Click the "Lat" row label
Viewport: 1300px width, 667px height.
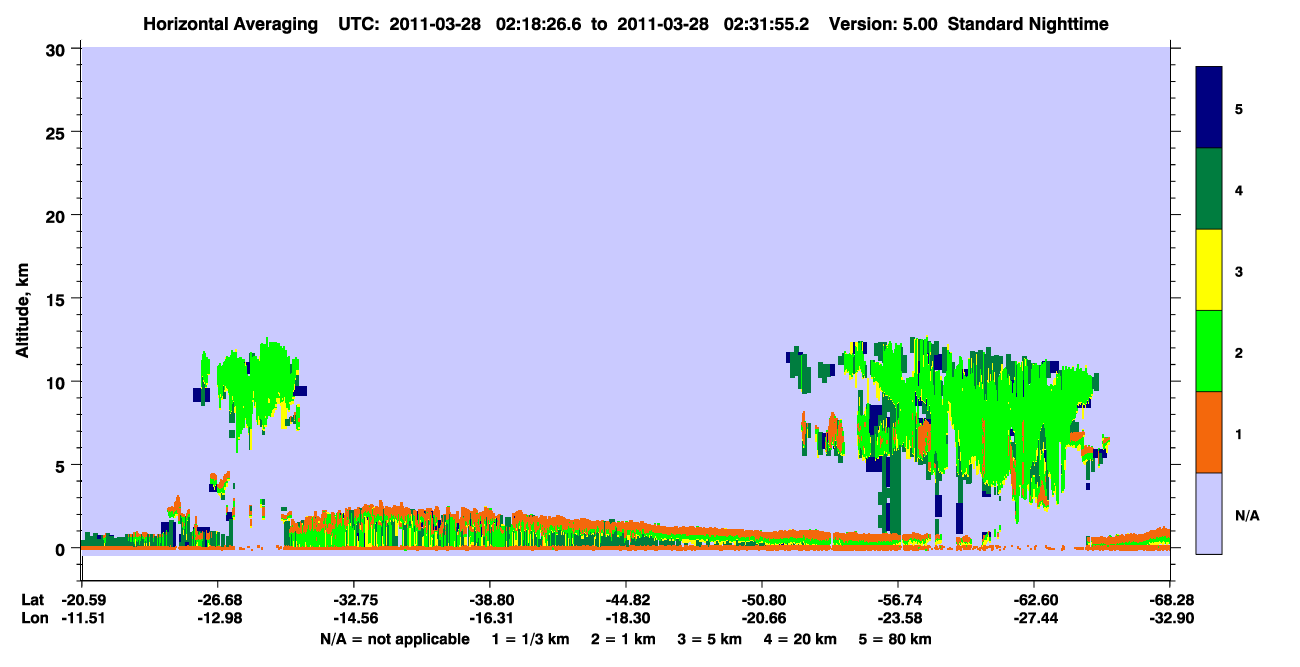(x=32, y=600)
